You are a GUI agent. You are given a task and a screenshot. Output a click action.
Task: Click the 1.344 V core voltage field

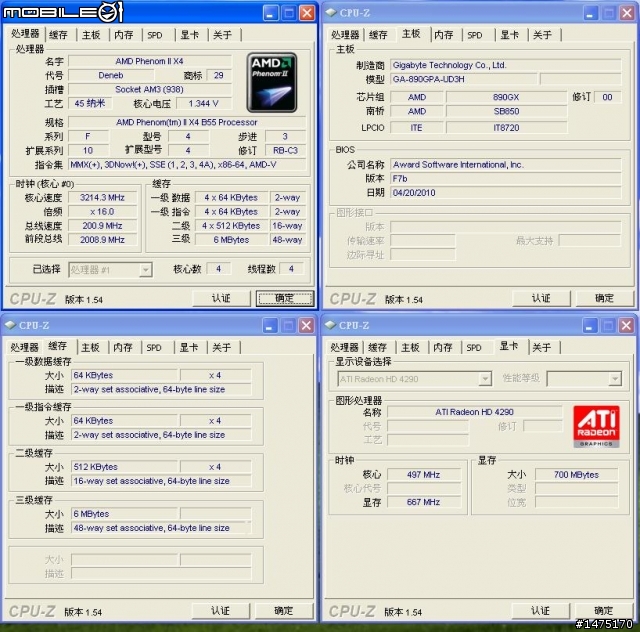[204, 104]
